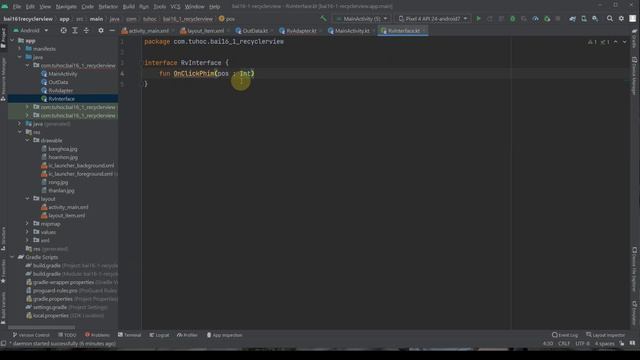Image resolution: width=640 pixels, height=360 pixels.
Task: Open Project panel options gear
Action: (x=100, y=31)
